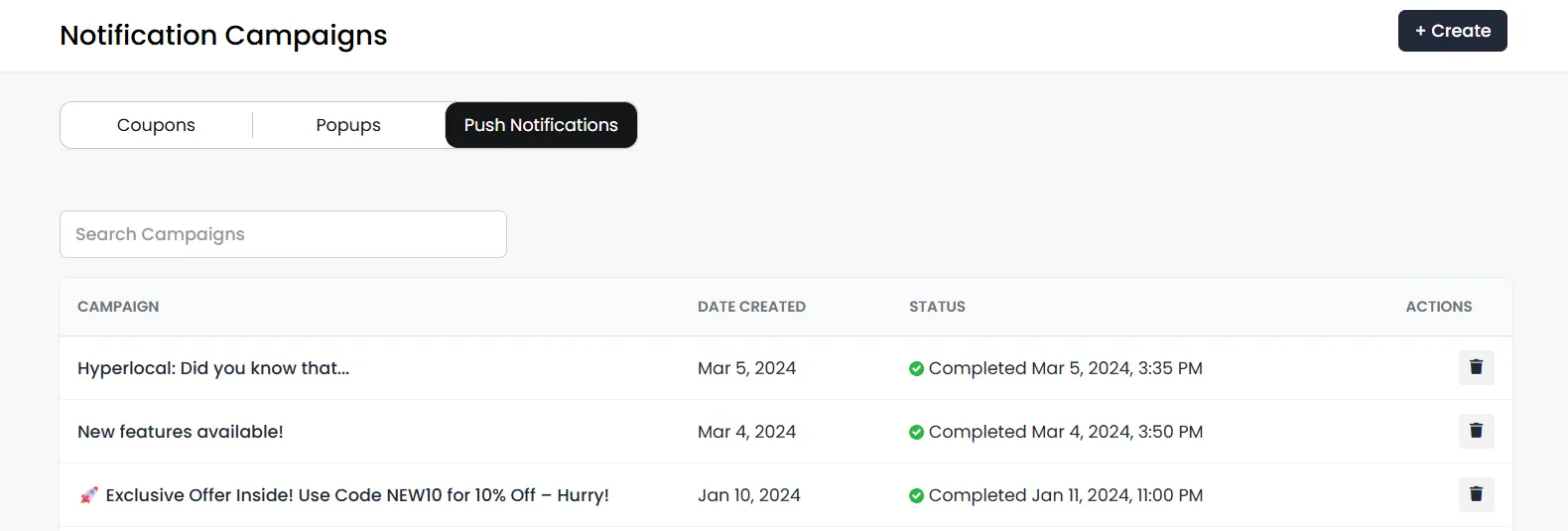
Task: Click the DATE CREATED column header
Action: (x=751, y=307)
